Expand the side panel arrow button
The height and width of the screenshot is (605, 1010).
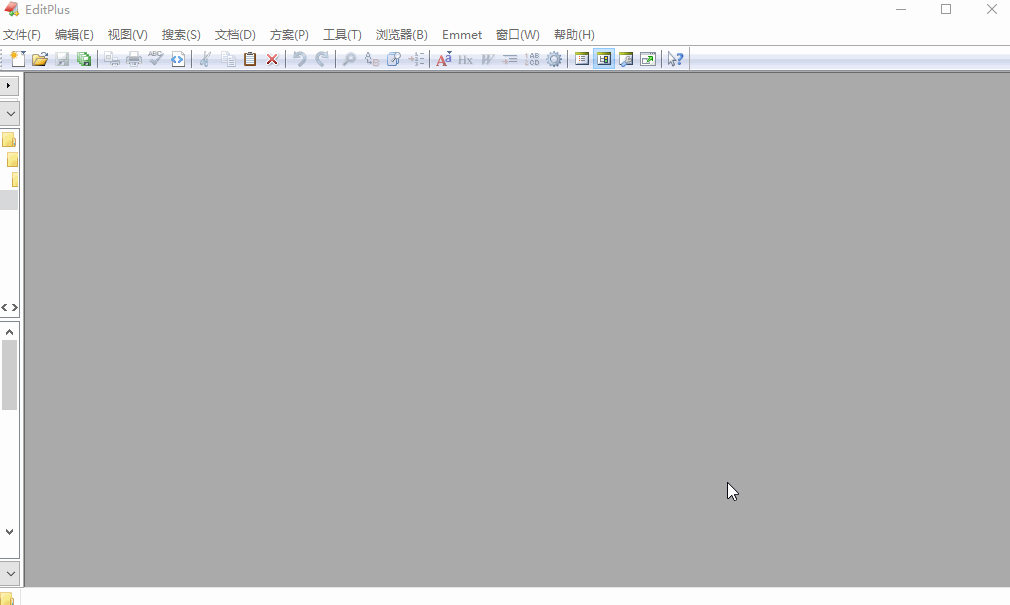point(10,86)
